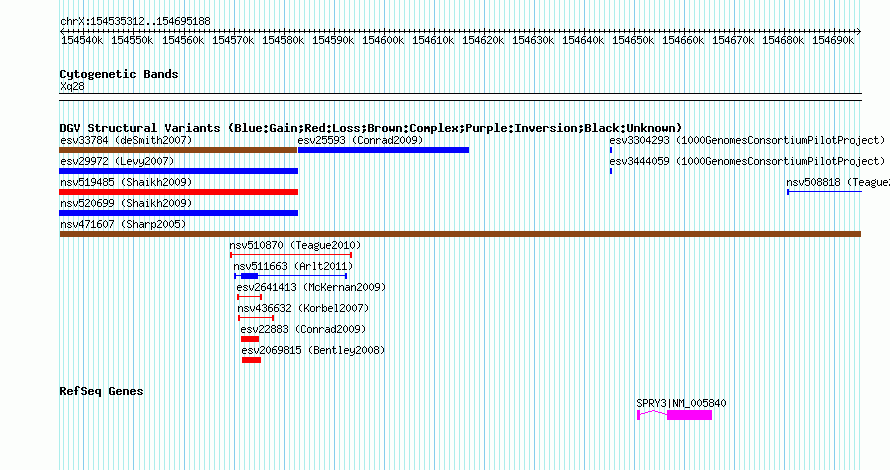Click the 154590k ruler tick label
Screen dimensions: 890x470
tap(333, 40)
